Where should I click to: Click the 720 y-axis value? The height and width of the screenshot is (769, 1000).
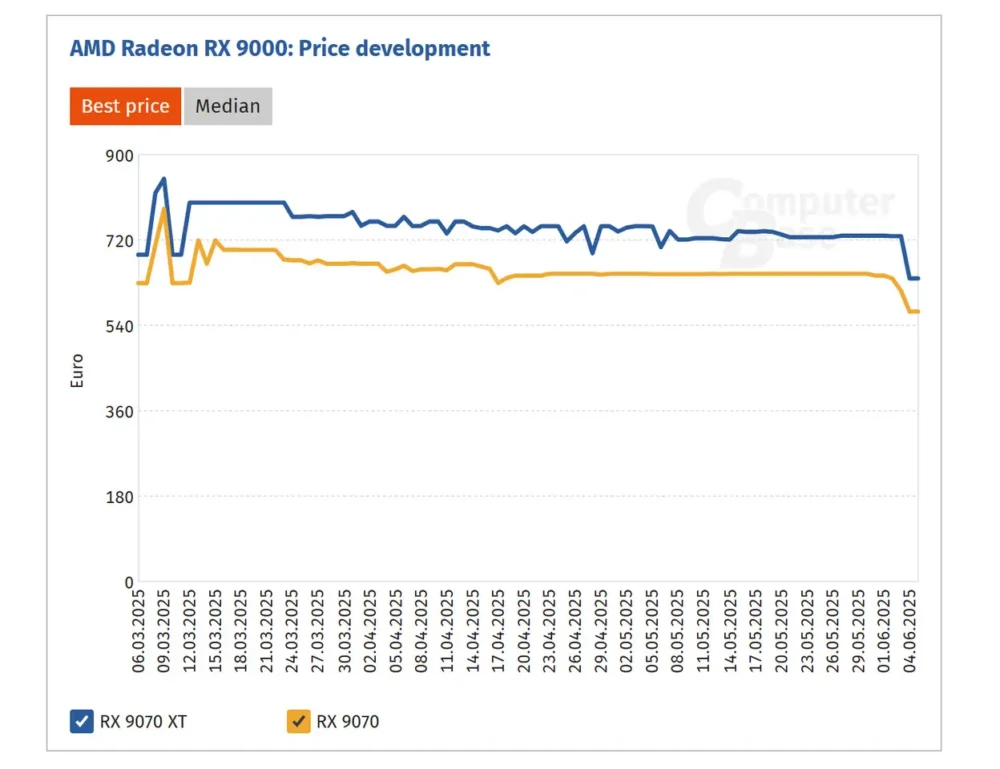119,242
